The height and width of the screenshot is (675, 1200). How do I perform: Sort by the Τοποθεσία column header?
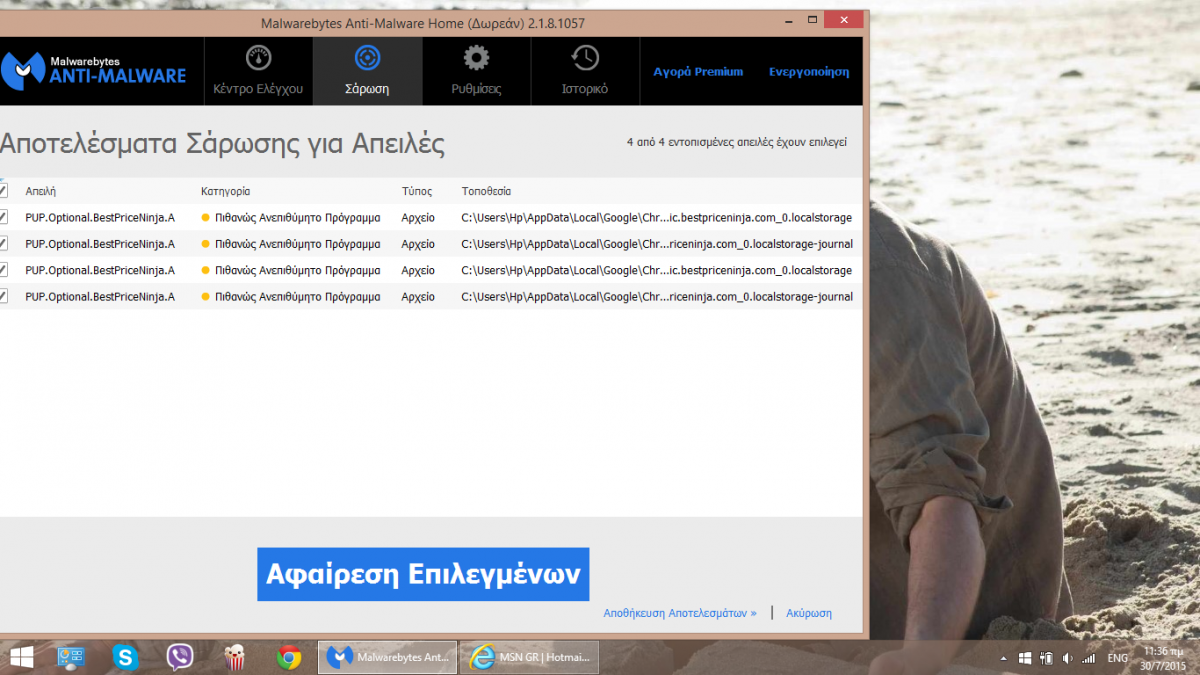[486, 191]
